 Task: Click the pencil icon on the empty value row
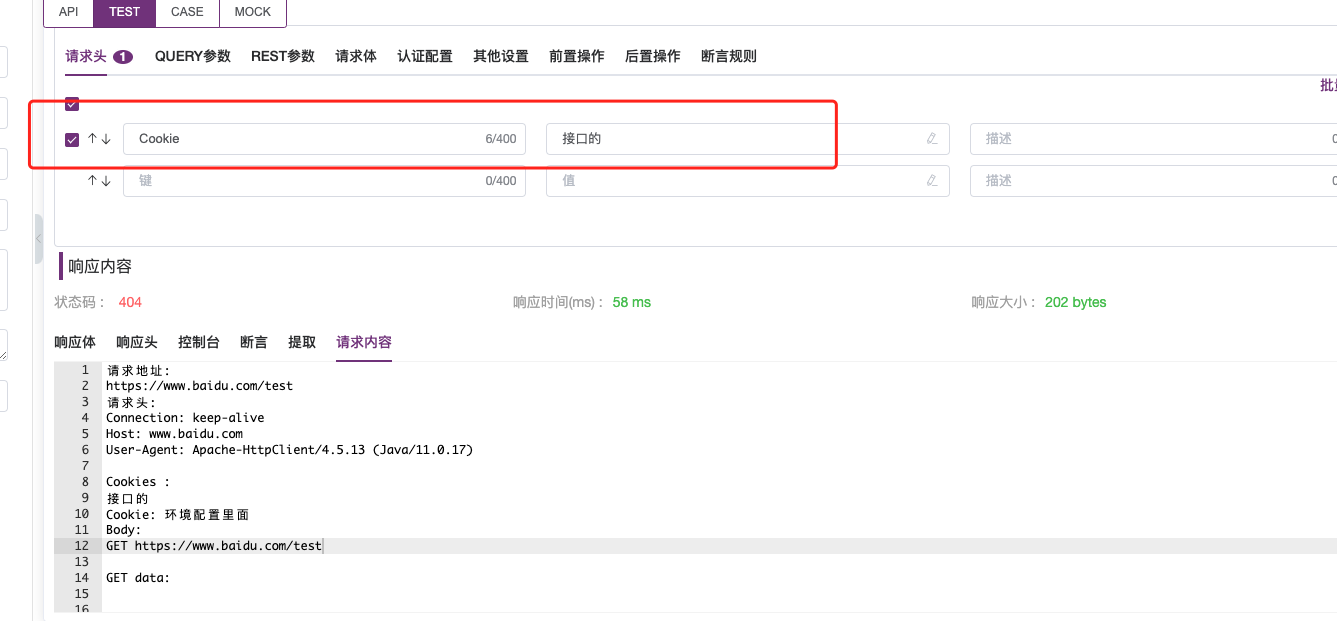pyautogui.click(x=932, y=181)
